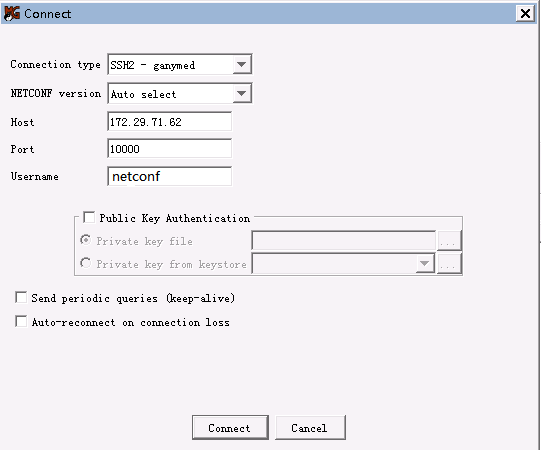Click into the Port field showing 10000
541x450 pixels.
169,149
